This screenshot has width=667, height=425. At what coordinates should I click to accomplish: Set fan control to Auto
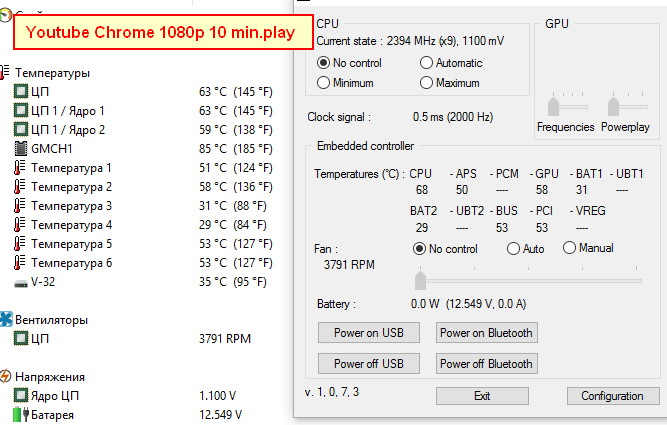click(513, 248)
